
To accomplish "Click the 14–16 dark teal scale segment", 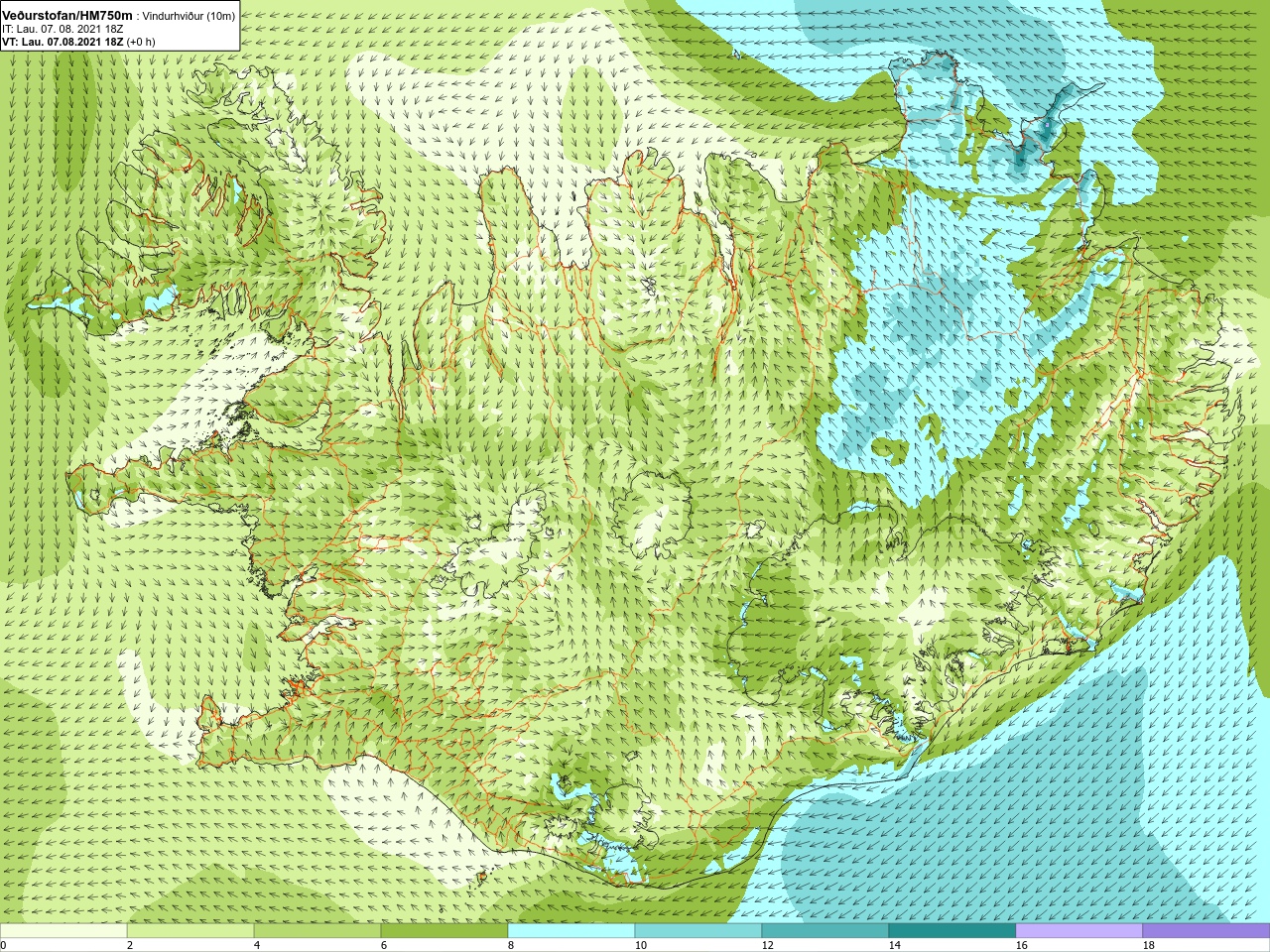I will 952,931.
